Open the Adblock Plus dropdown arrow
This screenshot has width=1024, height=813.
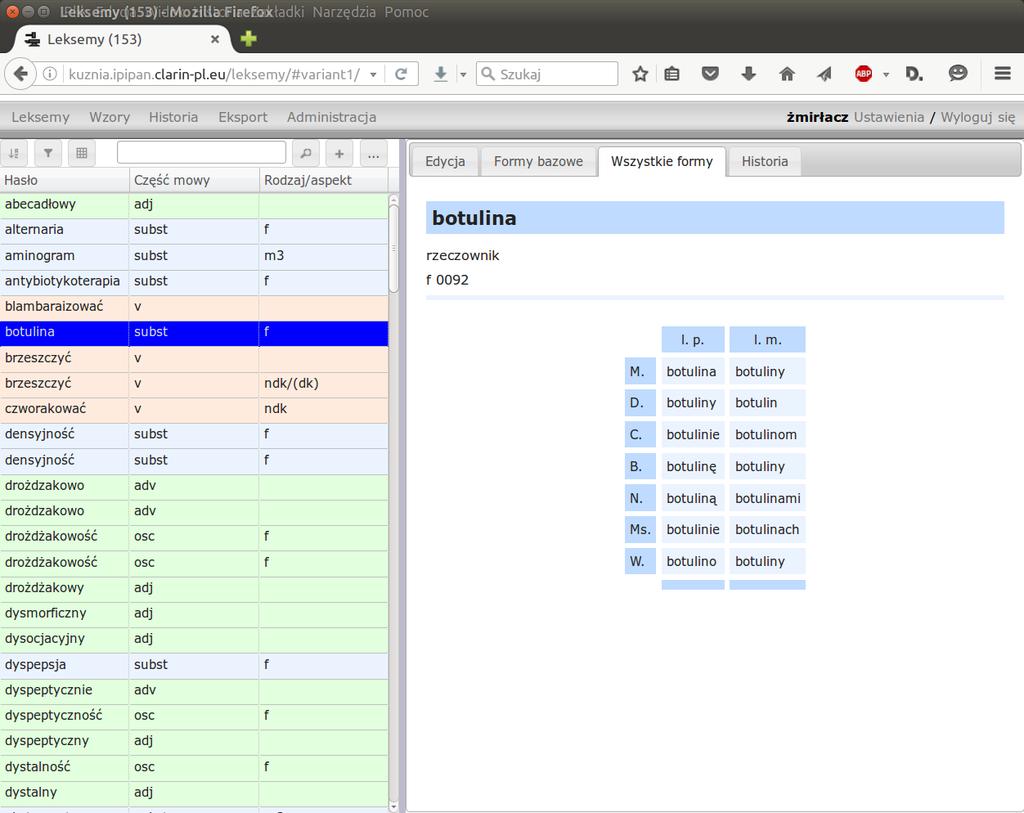pos(886,74)
